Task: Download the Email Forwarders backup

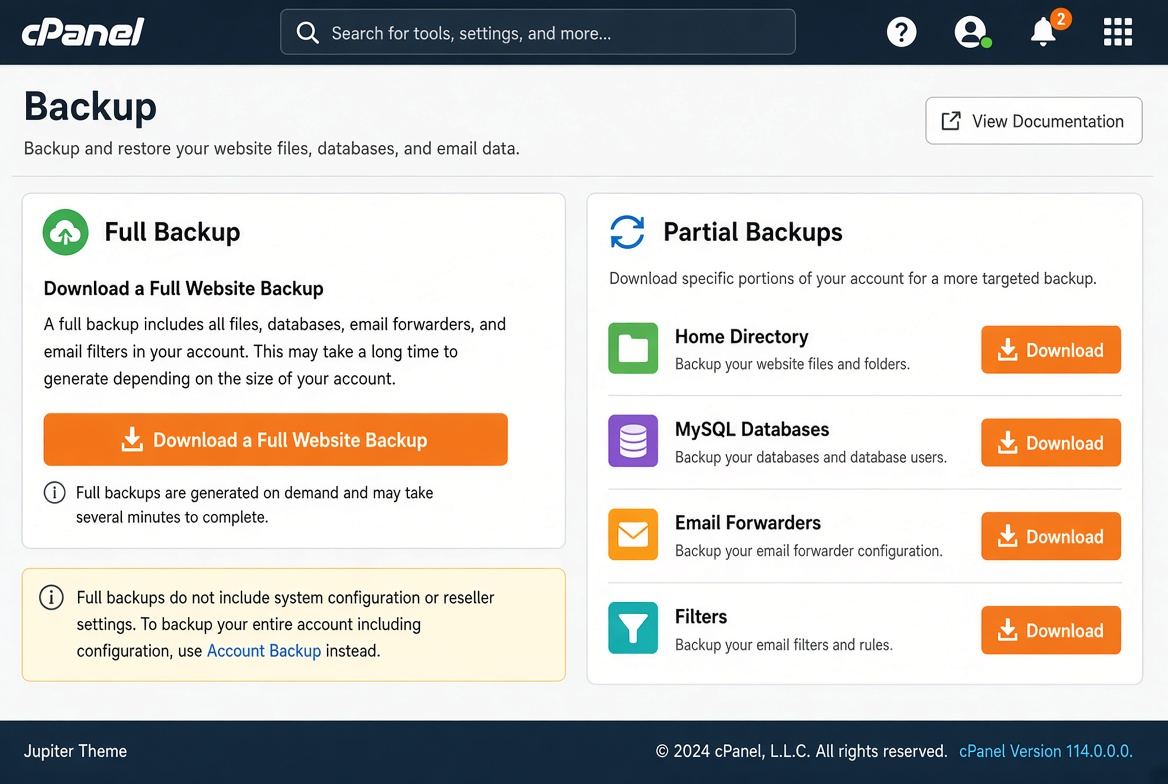Action: [1050, 536]
